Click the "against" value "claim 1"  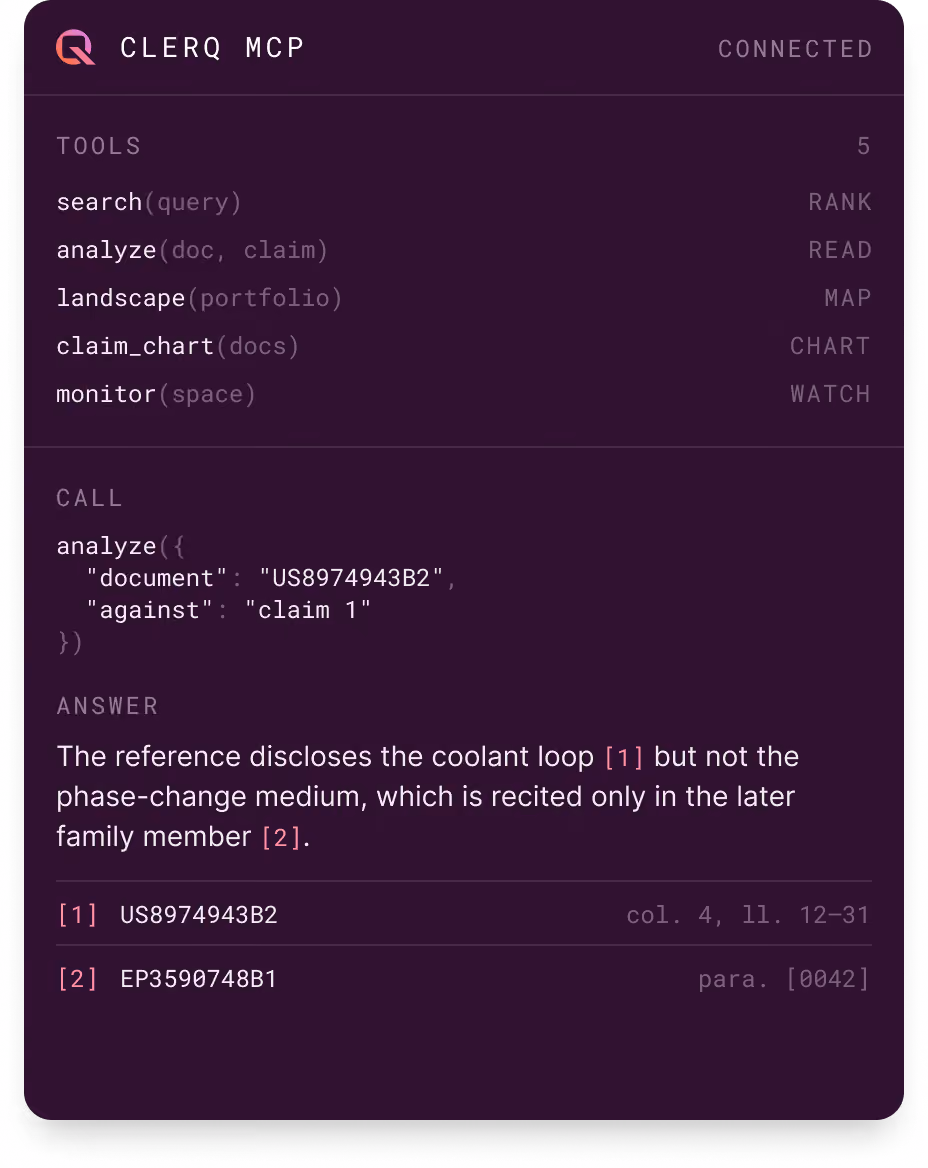click(x=308, y=610)
